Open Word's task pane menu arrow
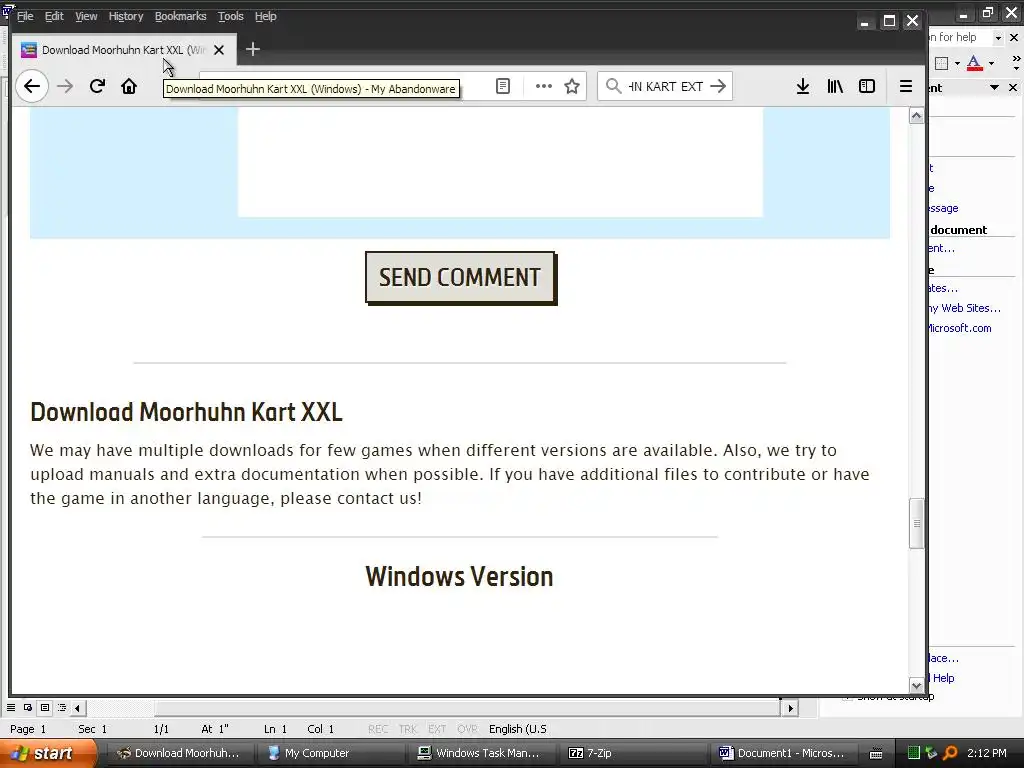The width and height of the screenshot is (1024, 768). coord(994,88)
